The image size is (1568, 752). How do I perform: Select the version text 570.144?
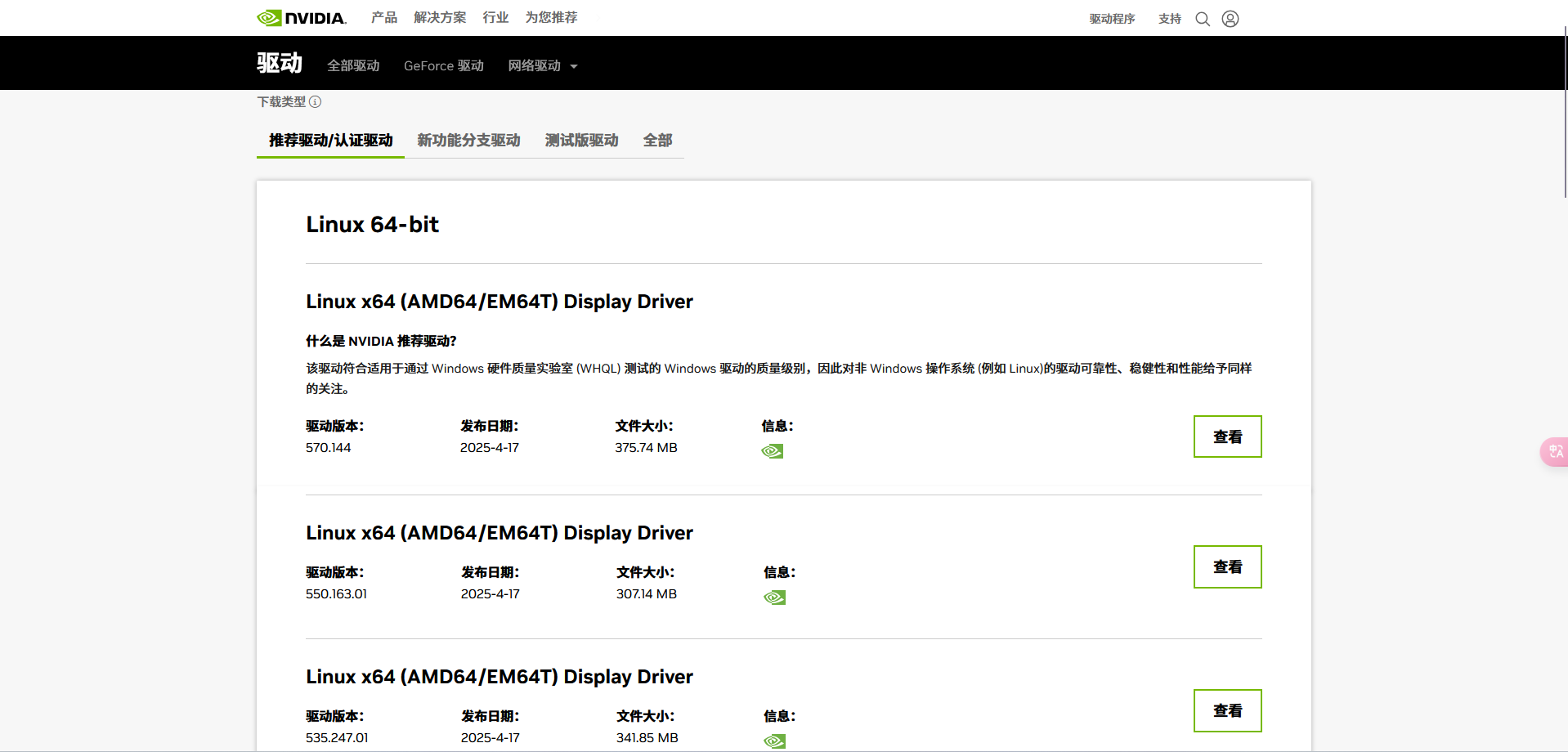pos(329,448)
